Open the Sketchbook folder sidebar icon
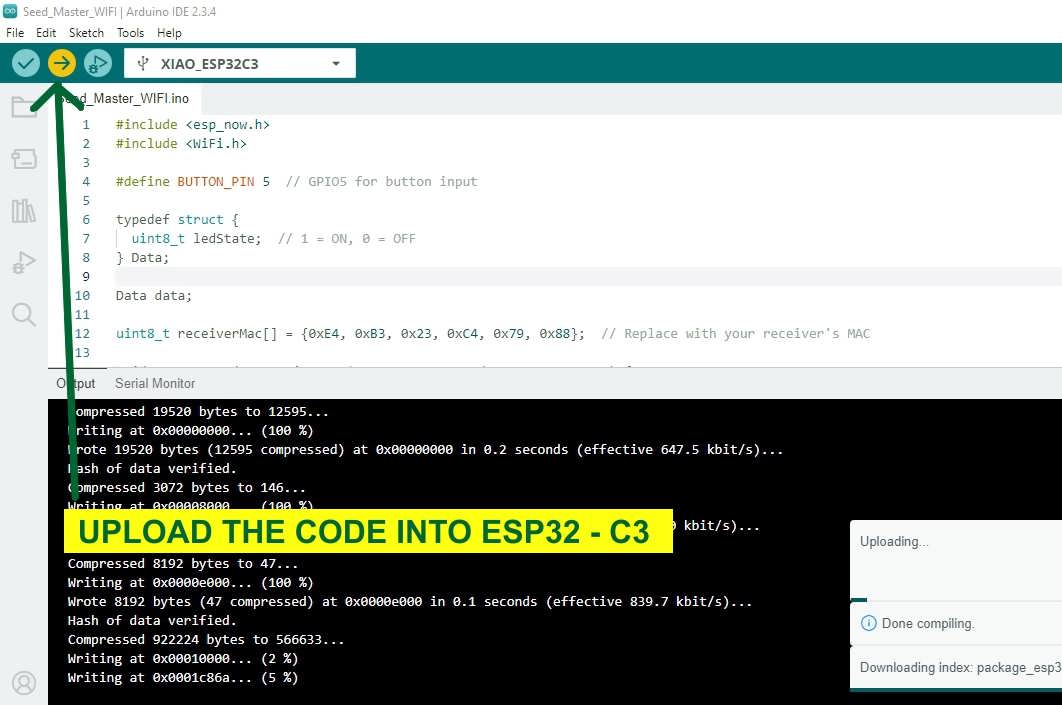Screen dimensions: 1062x705 [24, 106]
